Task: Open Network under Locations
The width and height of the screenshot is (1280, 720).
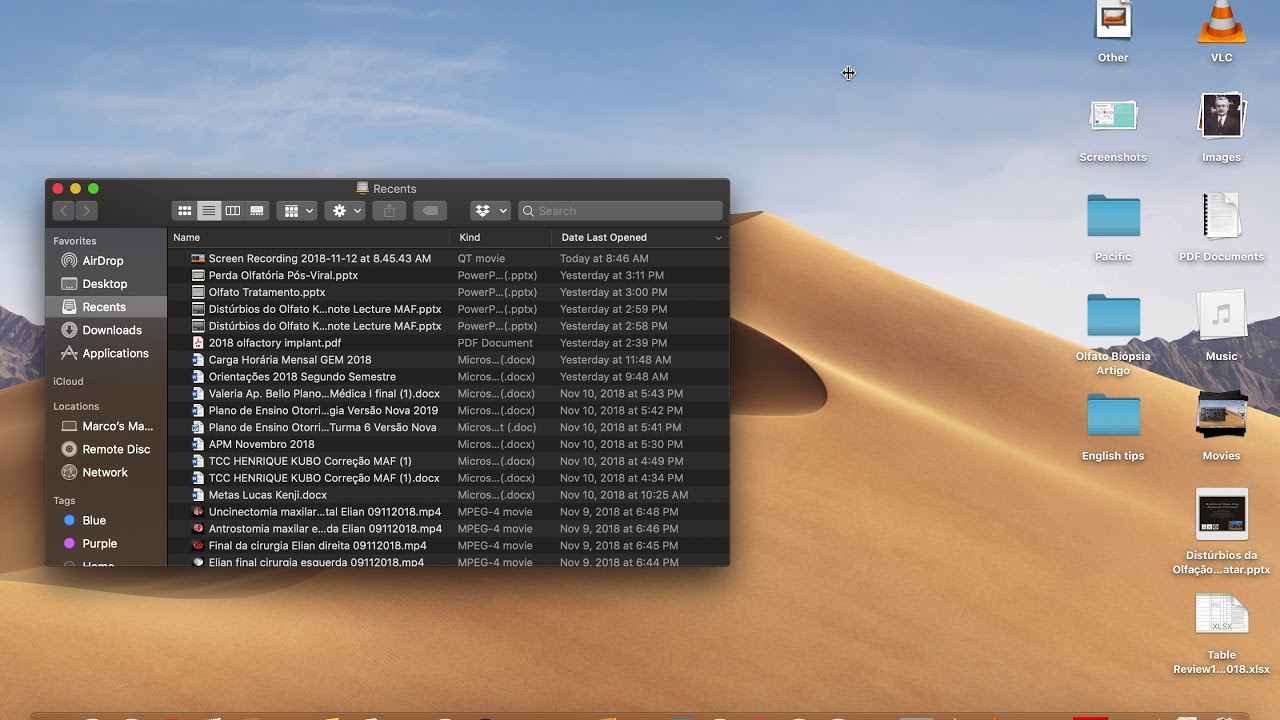Action: click(x=104, y=472)
